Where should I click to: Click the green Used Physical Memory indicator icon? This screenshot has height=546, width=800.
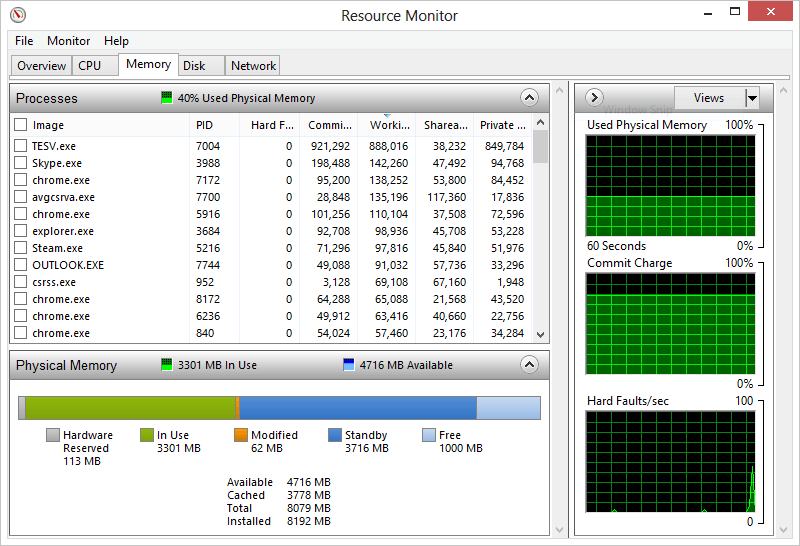coord(166,97)
